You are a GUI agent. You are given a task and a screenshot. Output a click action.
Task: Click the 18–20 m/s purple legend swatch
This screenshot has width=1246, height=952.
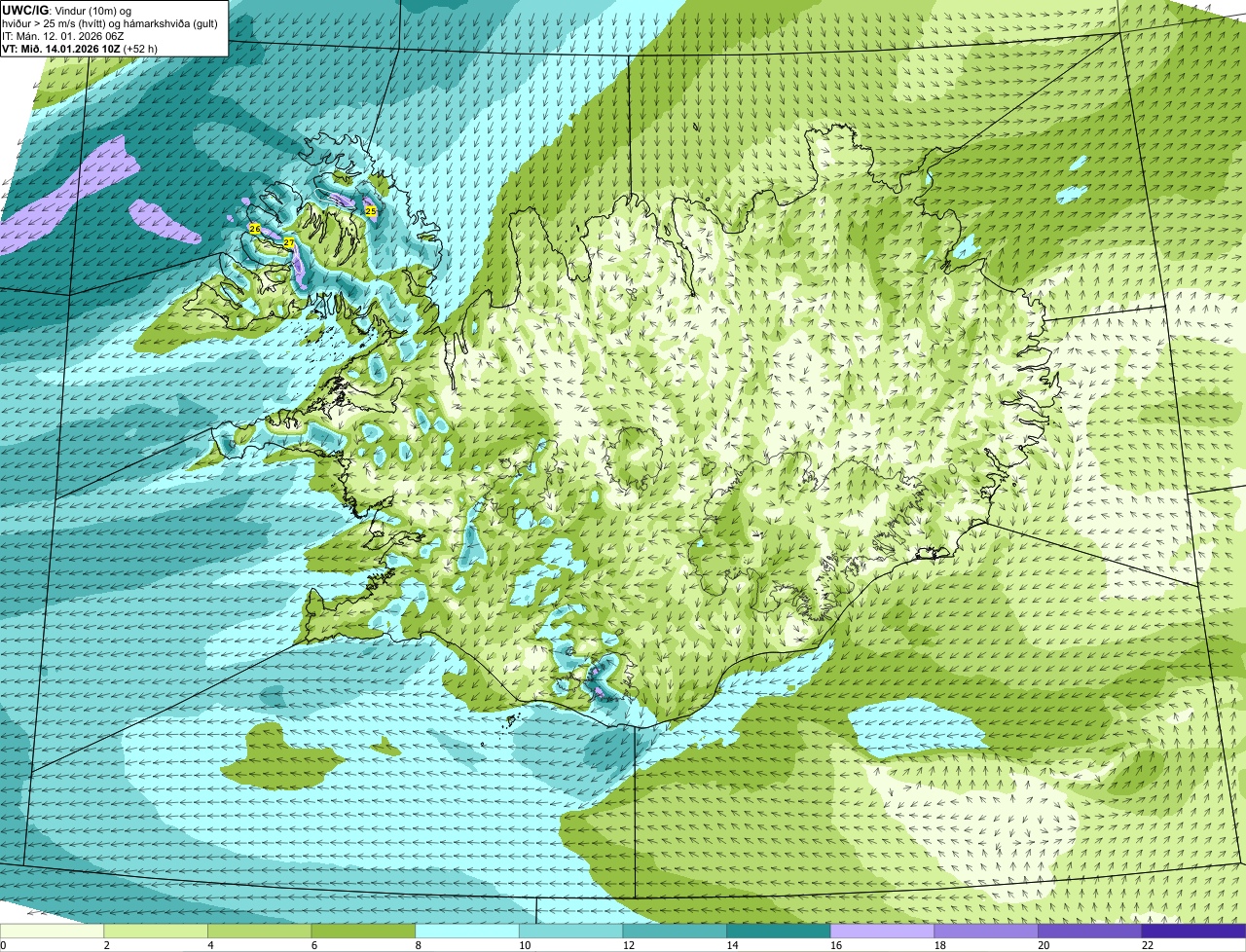click(x=986, y=931)
